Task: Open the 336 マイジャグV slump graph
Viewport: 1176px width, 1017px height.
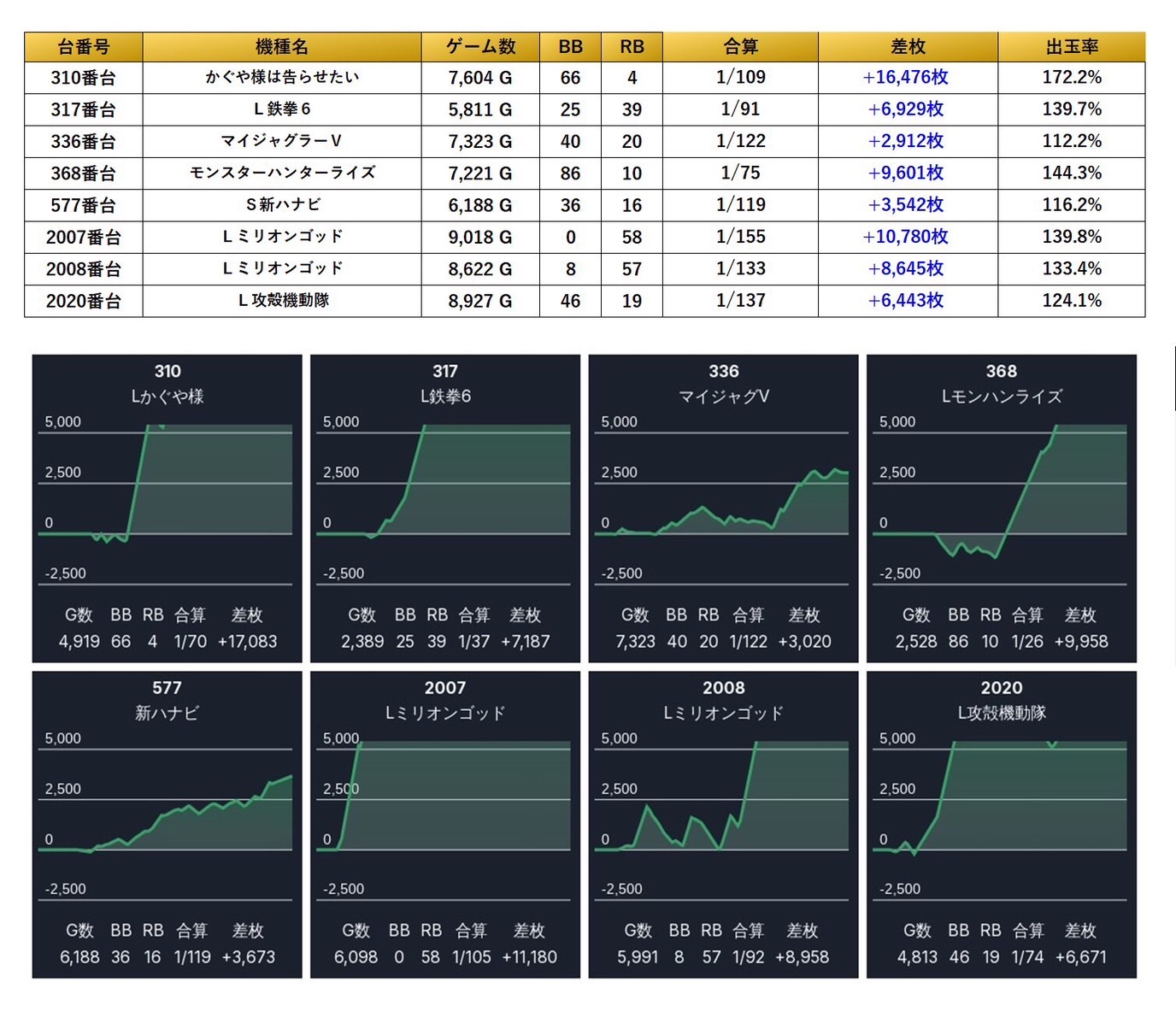Action: pyautogui.click(x=723, y=508)
